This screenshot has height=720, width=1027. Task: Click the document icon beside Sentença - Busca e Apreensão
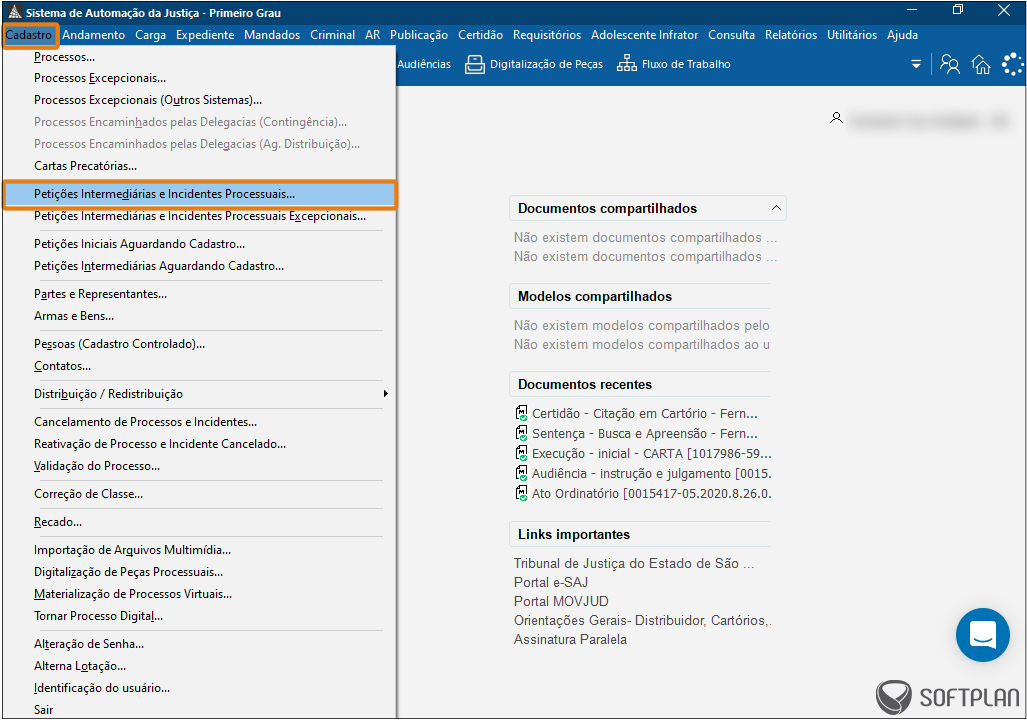pos(521,433)
